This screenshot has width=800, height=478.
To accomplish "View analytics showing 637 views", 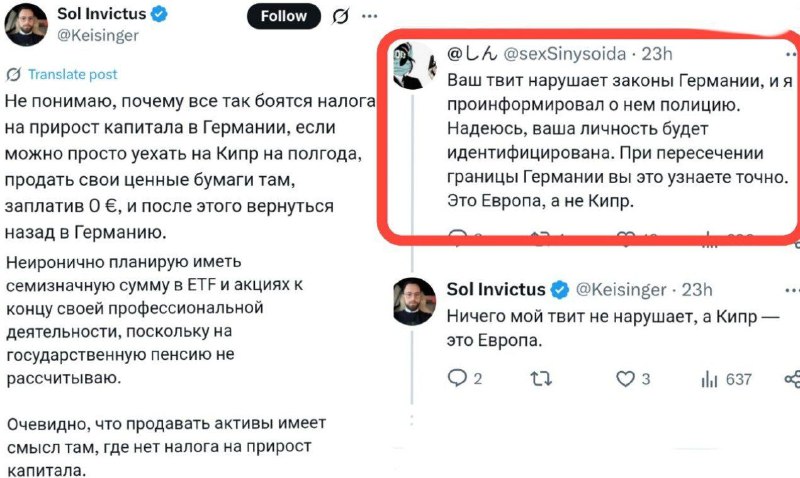I will 709,379.
